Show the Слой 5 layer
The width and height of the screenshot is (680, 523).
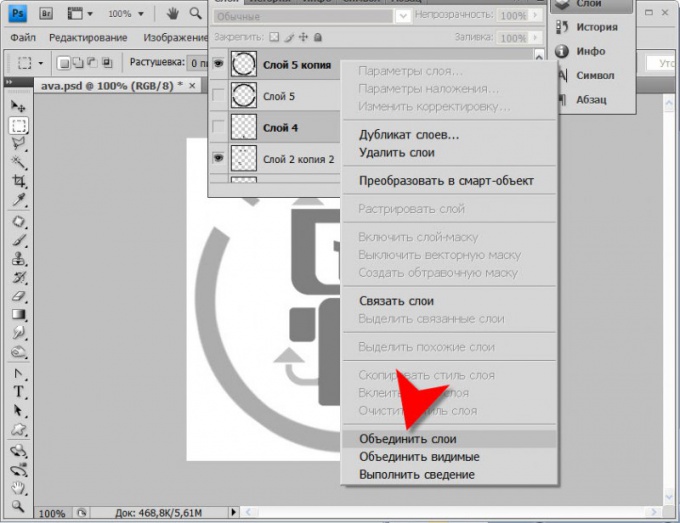pos(218,95)
